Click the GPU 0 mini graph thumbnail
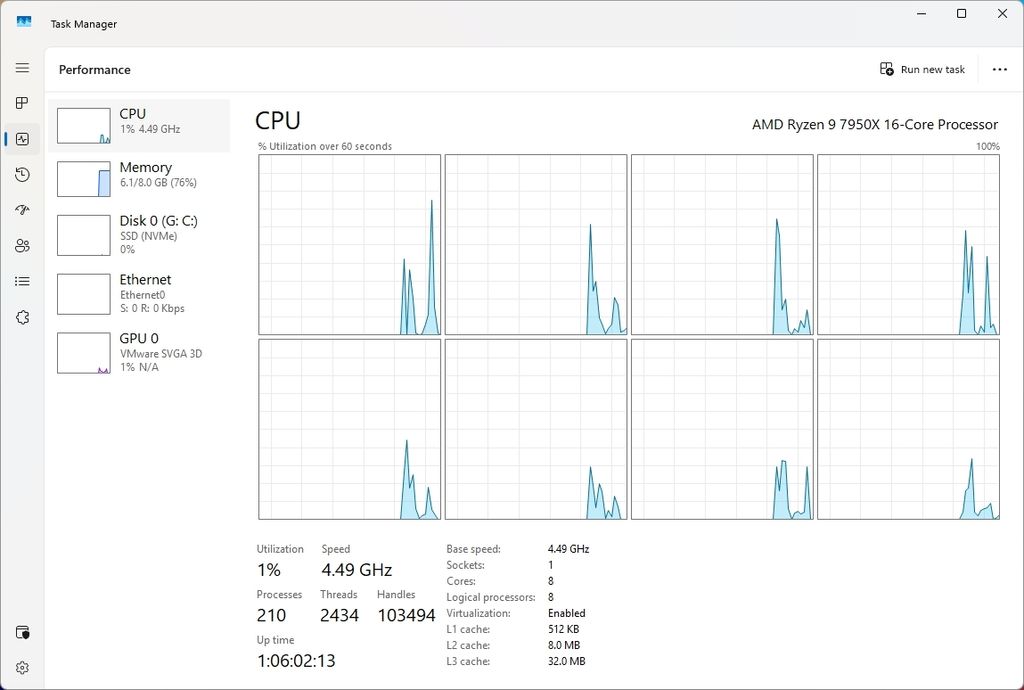The width and height of the screenshot is (1024, 690). tap(84, 353)
